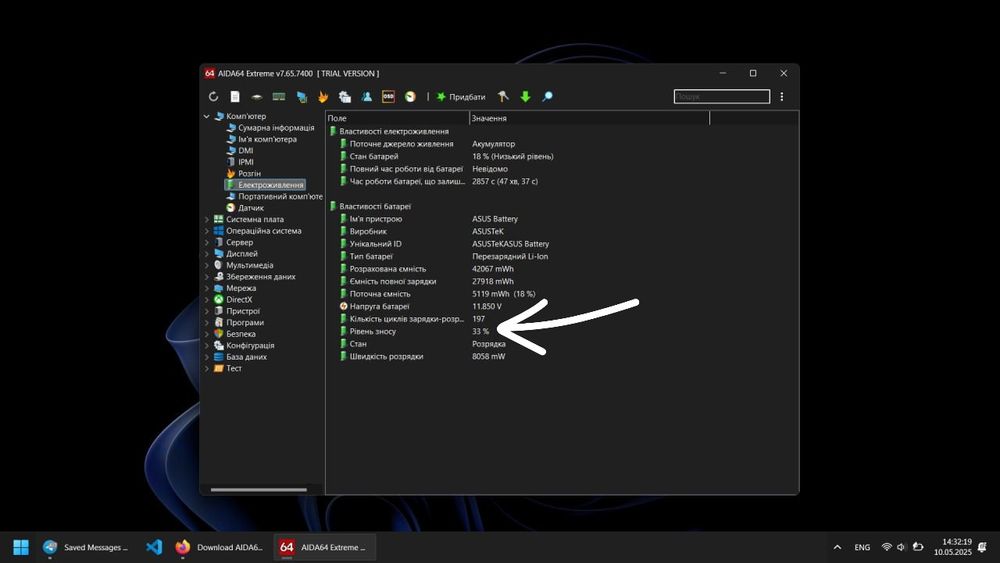Click the Властивості батареї group header
This screenshot has width=1000, height=563.
point(370,207)
